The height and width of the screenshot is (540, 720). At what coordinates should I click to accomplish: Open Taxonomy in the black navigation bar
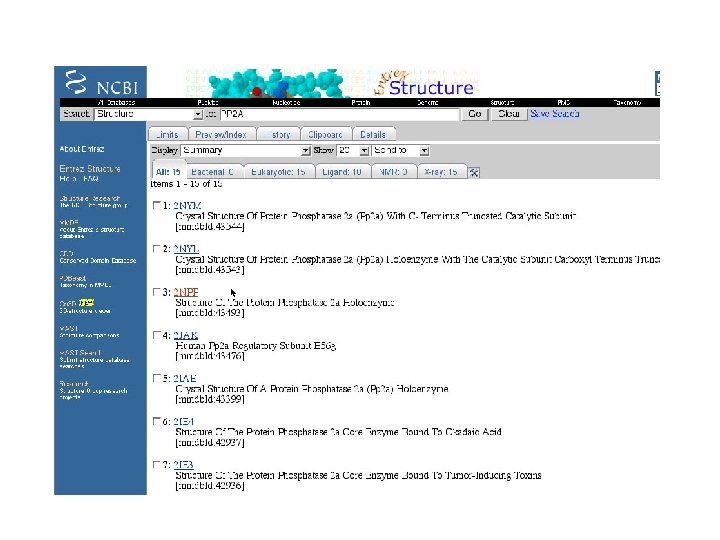pyautogui.click(x=627, y=102)
